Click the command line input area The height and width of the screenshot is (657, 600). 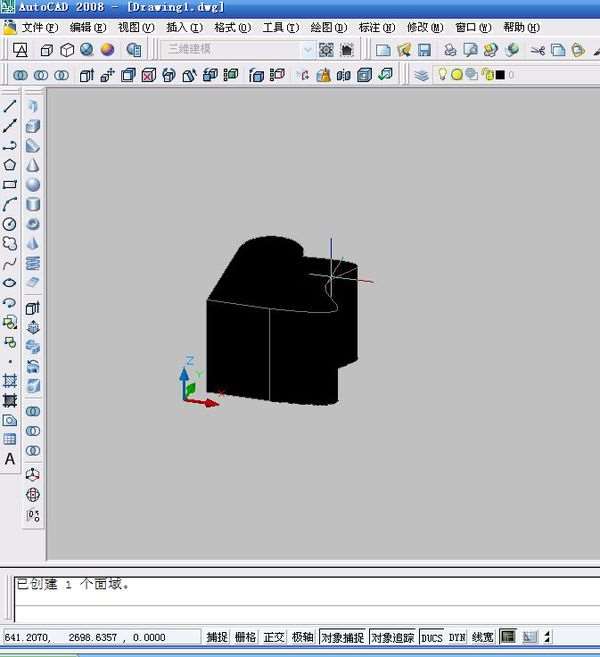(307, 613)
